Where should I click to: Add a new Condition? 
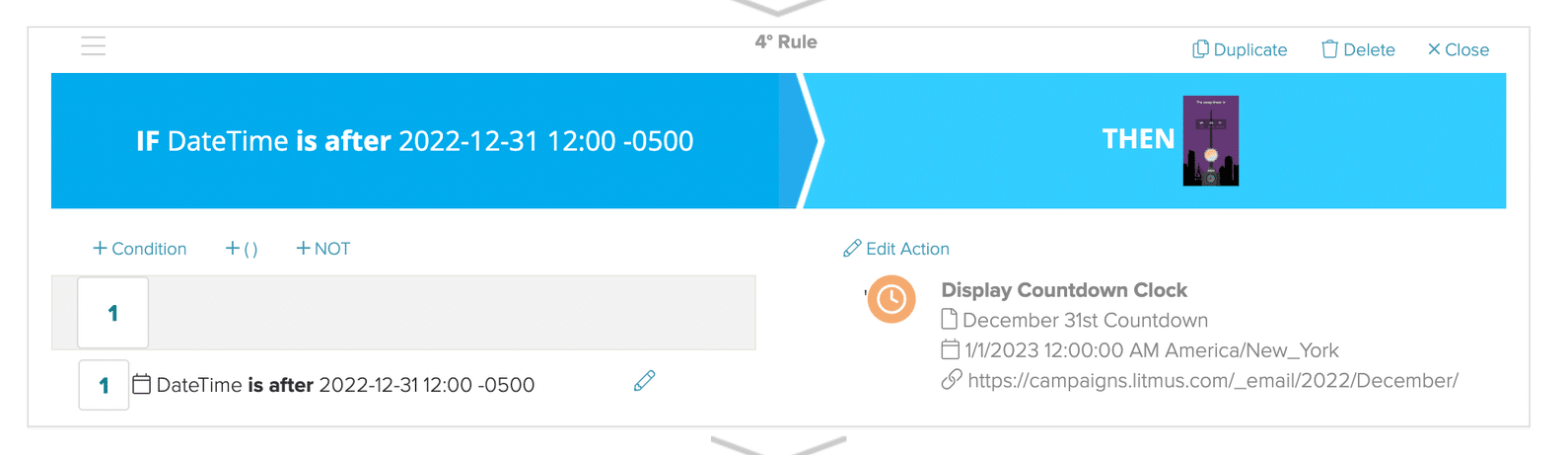(x=139, y=249)
